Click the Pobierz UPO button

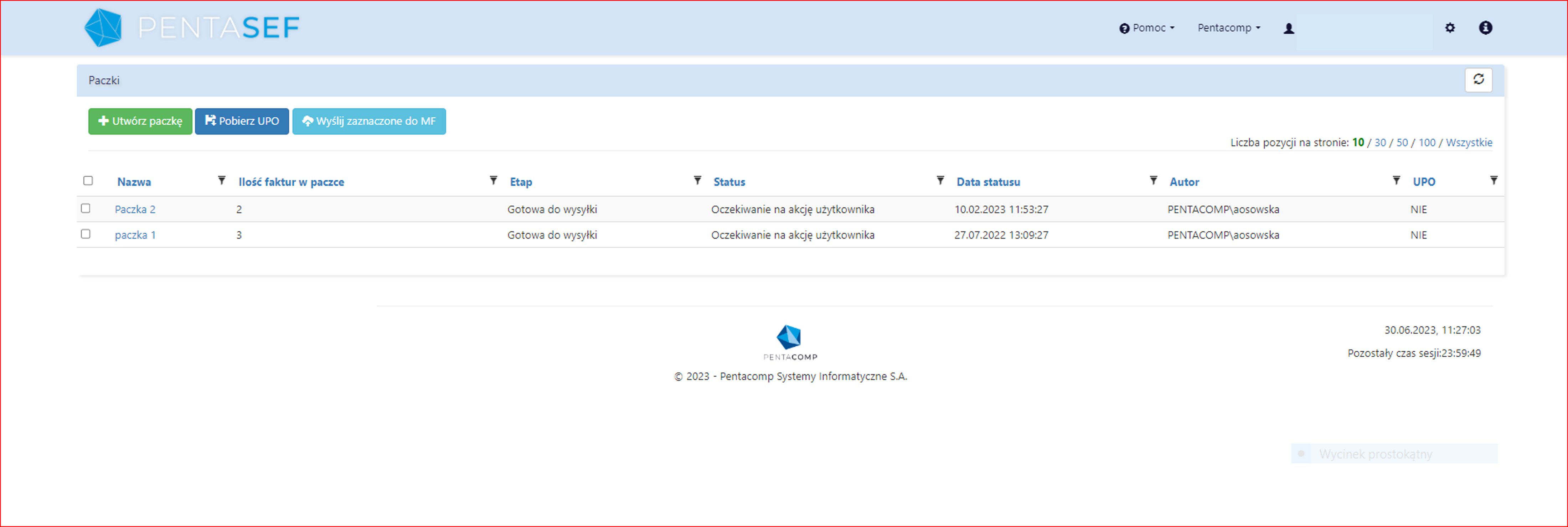pyautogui.click(x=242, y=121)
